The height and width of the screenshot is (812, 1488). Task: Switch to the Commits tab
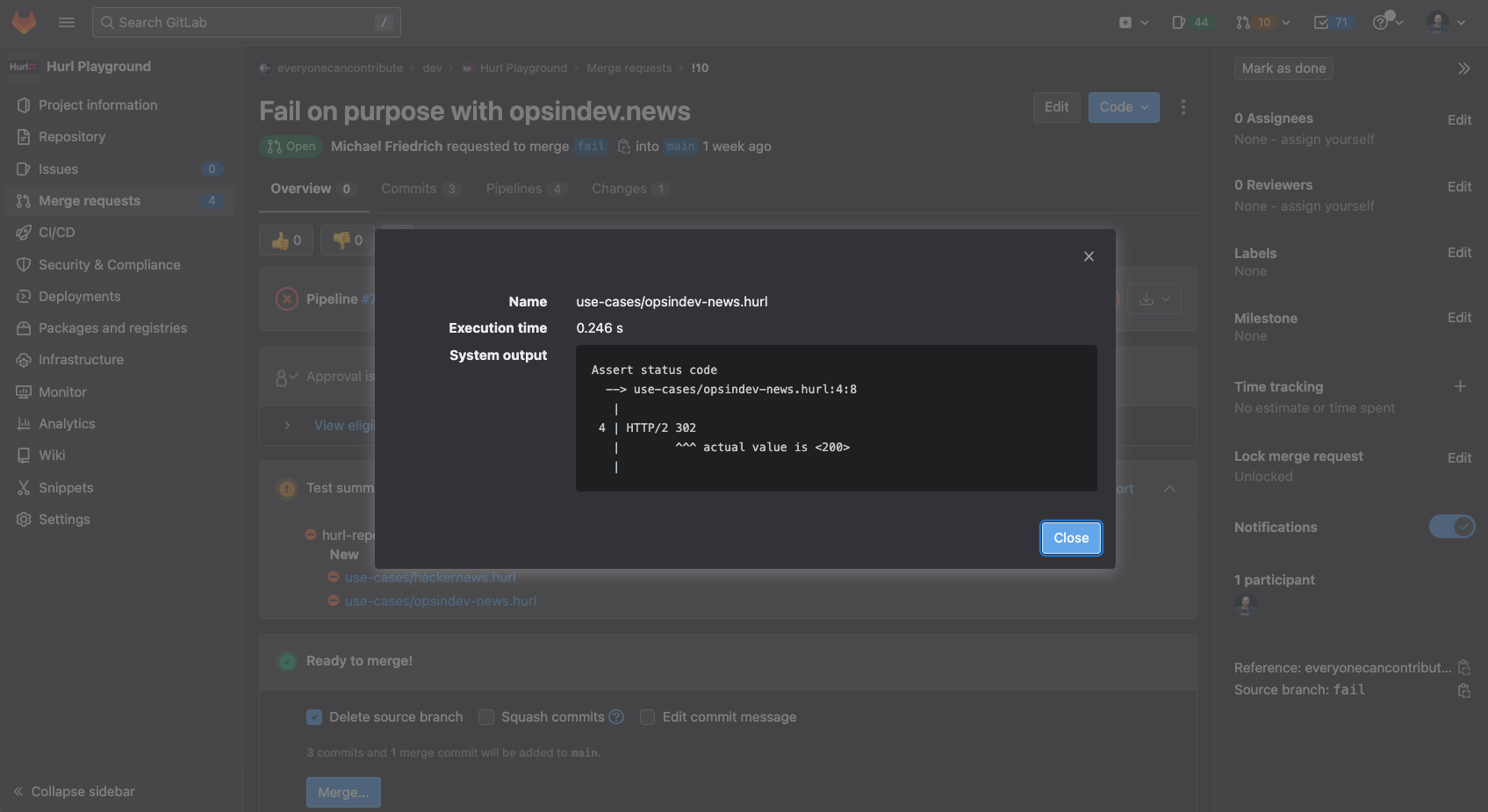[x=407, y=188]
